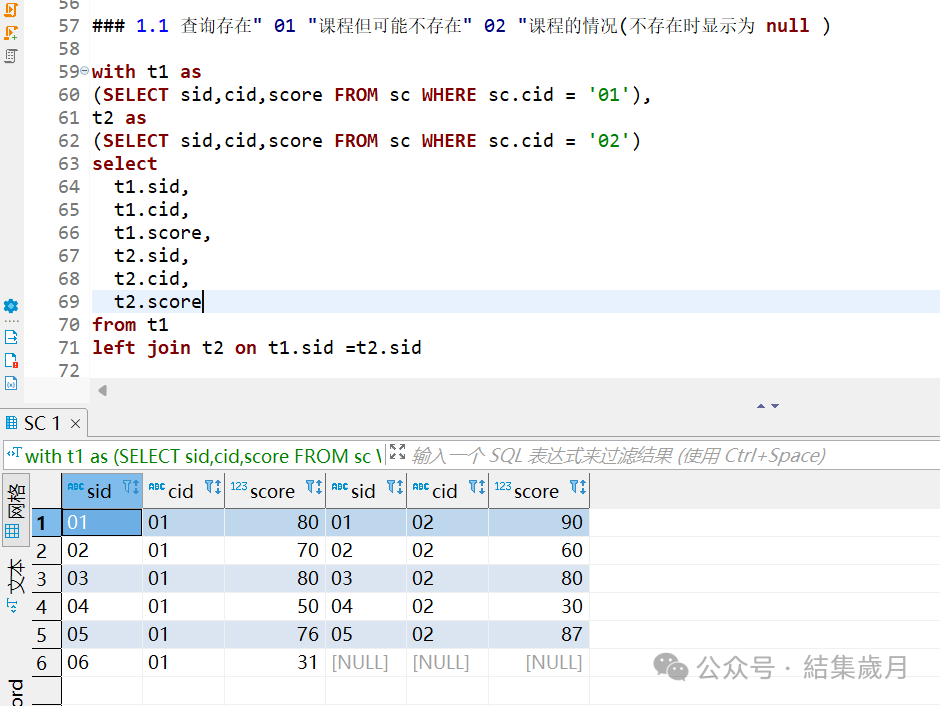Click the [NULL] score cell in row 6
Screen dimensions: 940x706
(x=539, y=663)
